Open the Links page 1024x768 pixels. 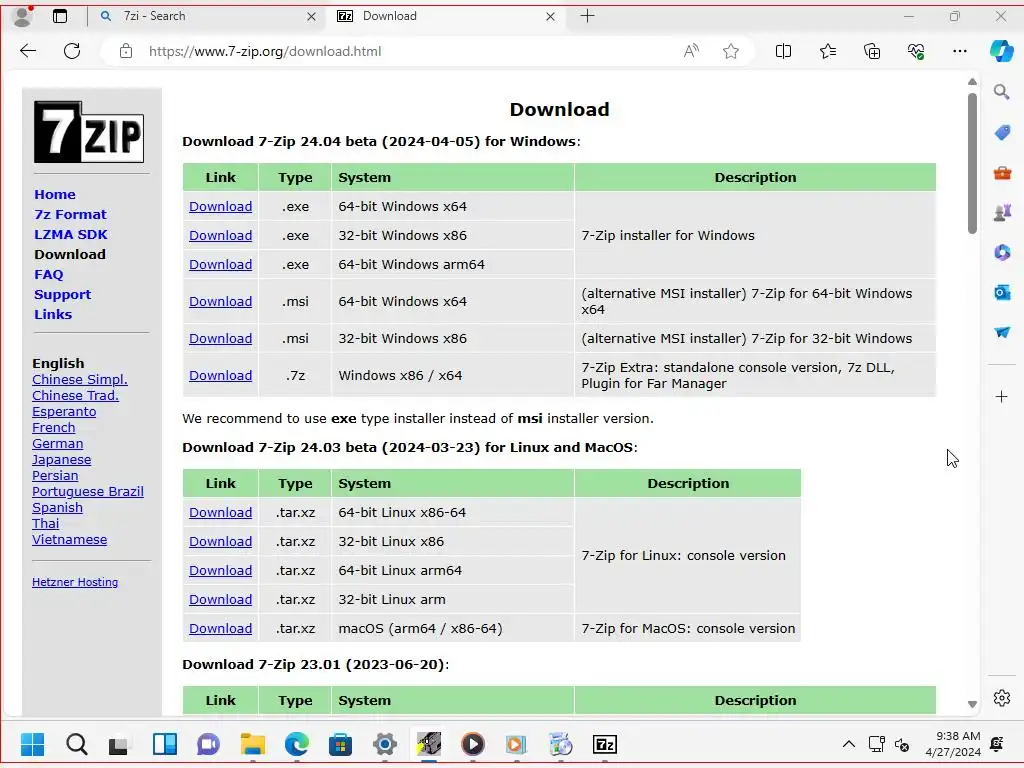coord(53,314)
